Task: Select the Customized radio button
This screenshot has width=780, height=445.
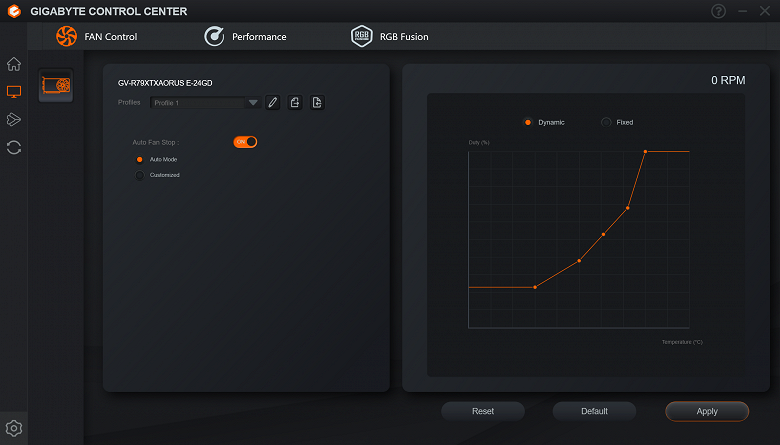Action: coord(140,175)
